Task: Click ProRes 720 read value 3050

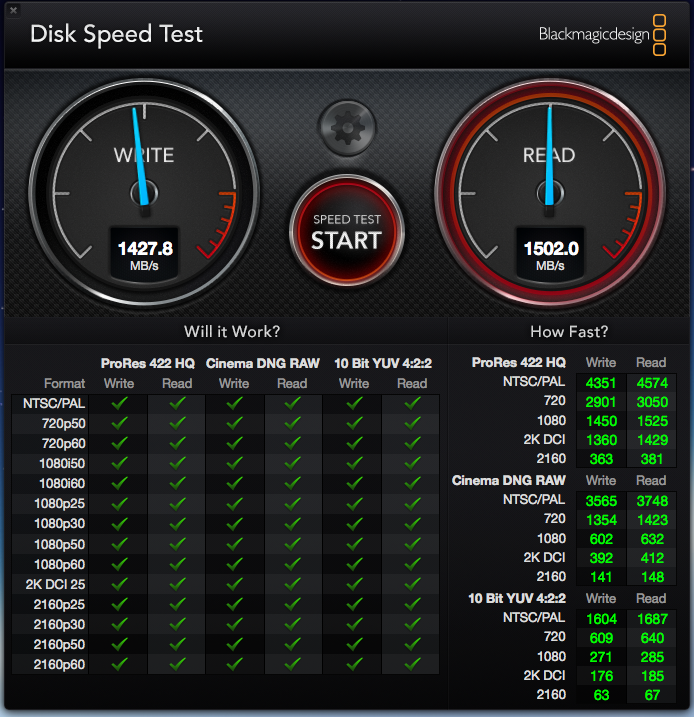Action: [652, 402]
